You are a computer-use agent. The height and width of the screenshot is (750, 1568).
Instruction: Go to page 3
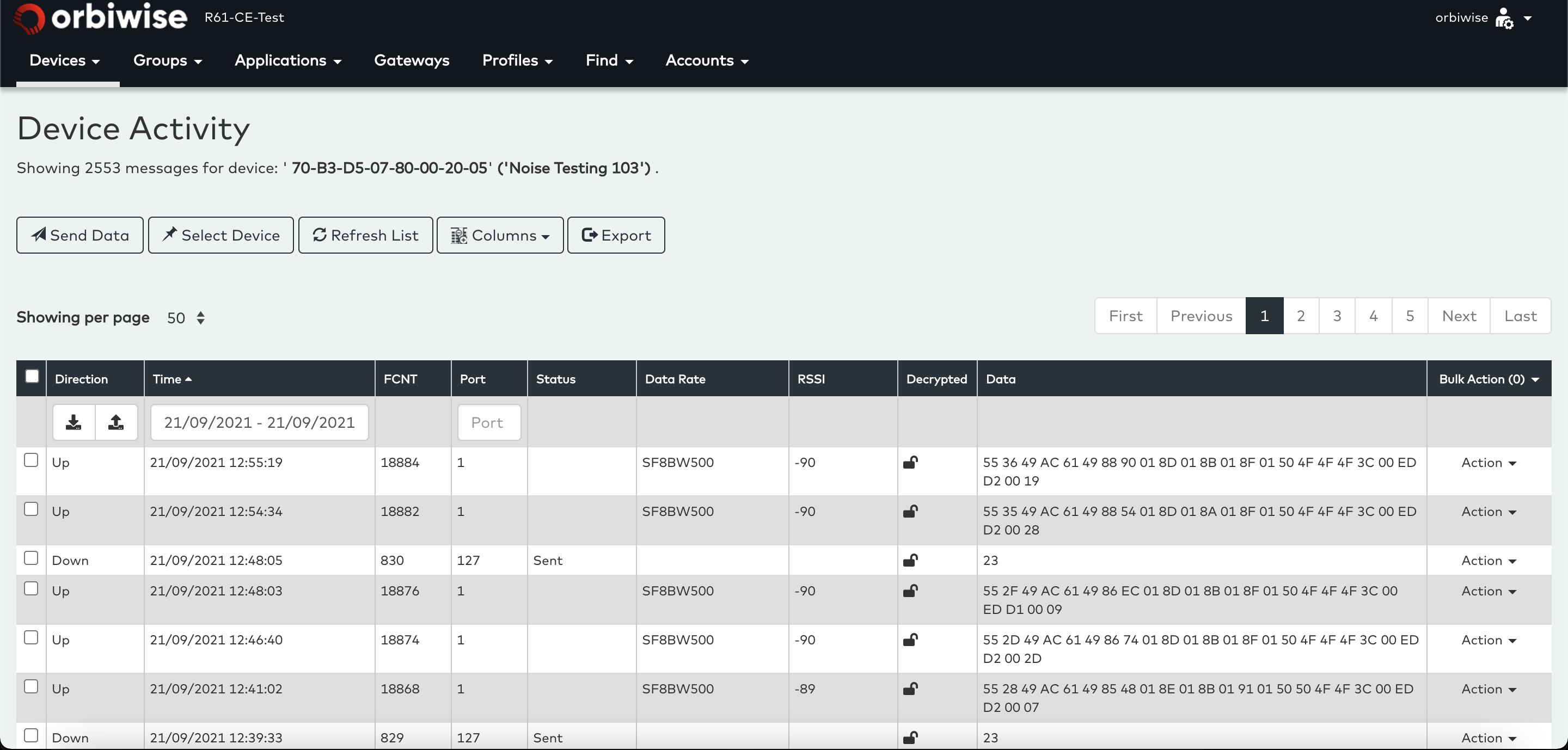1337,316
